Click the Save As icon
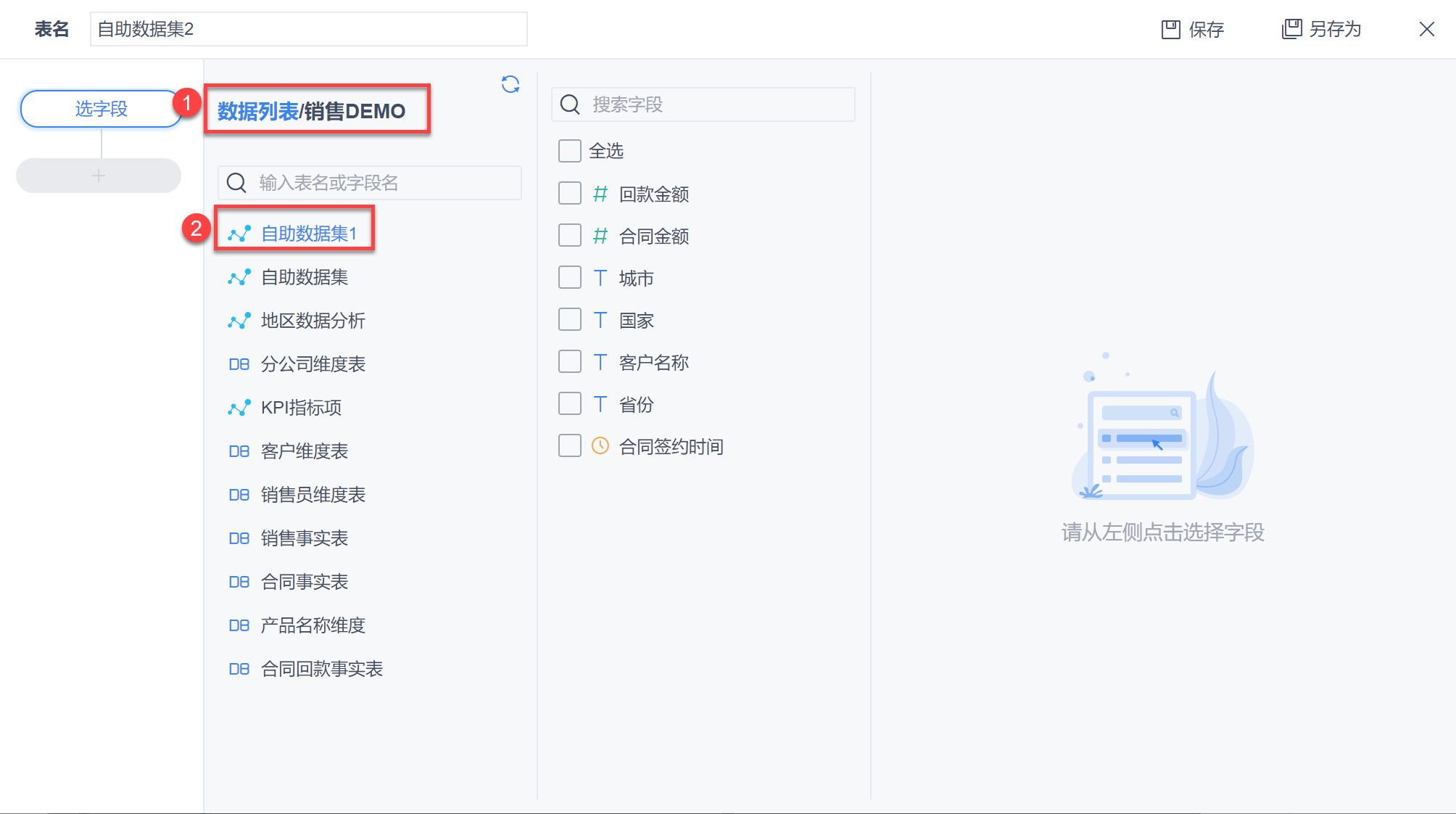The image size is (1456, 814). click(1291, 29)
